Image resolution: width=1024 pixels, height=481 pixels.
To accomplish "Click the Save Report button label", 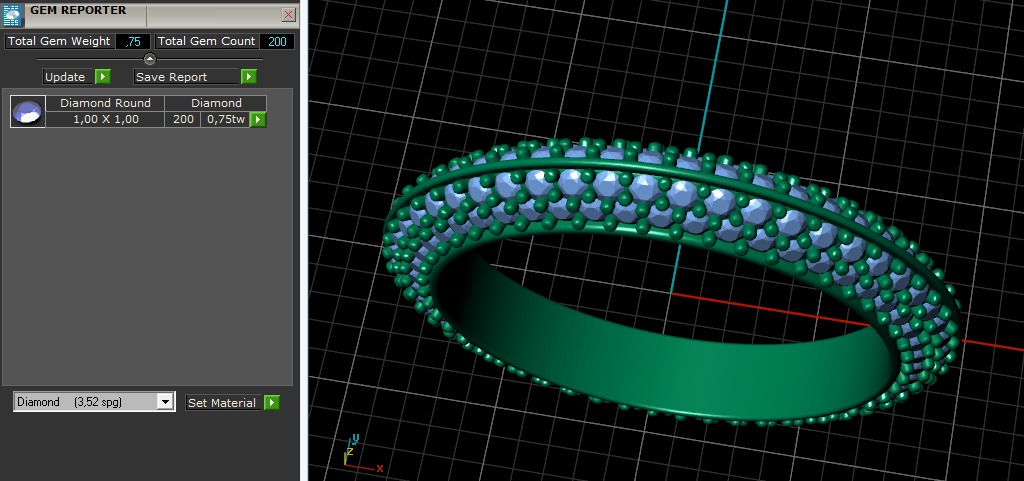I will 186,77.
